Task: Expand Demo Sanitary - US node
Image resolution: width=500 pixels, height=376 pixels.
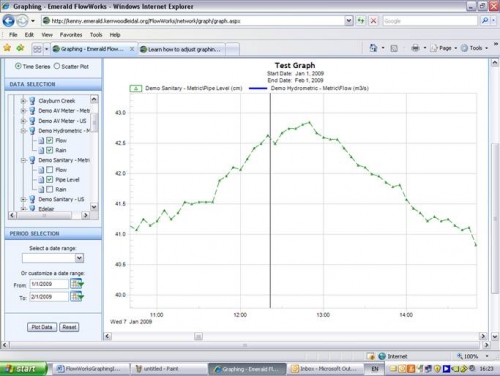Action: (x=23, y=199)
